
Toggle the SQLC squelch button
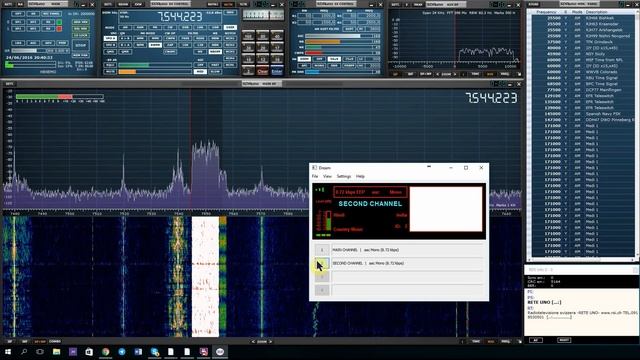[x=110, y=65]
